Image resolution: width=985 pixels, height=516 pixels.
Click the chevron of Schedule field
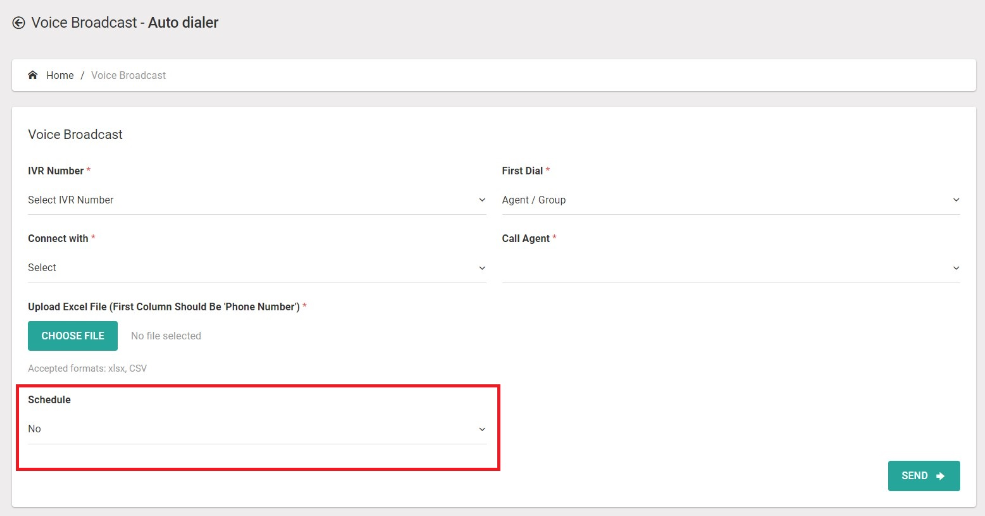point(482,429)
